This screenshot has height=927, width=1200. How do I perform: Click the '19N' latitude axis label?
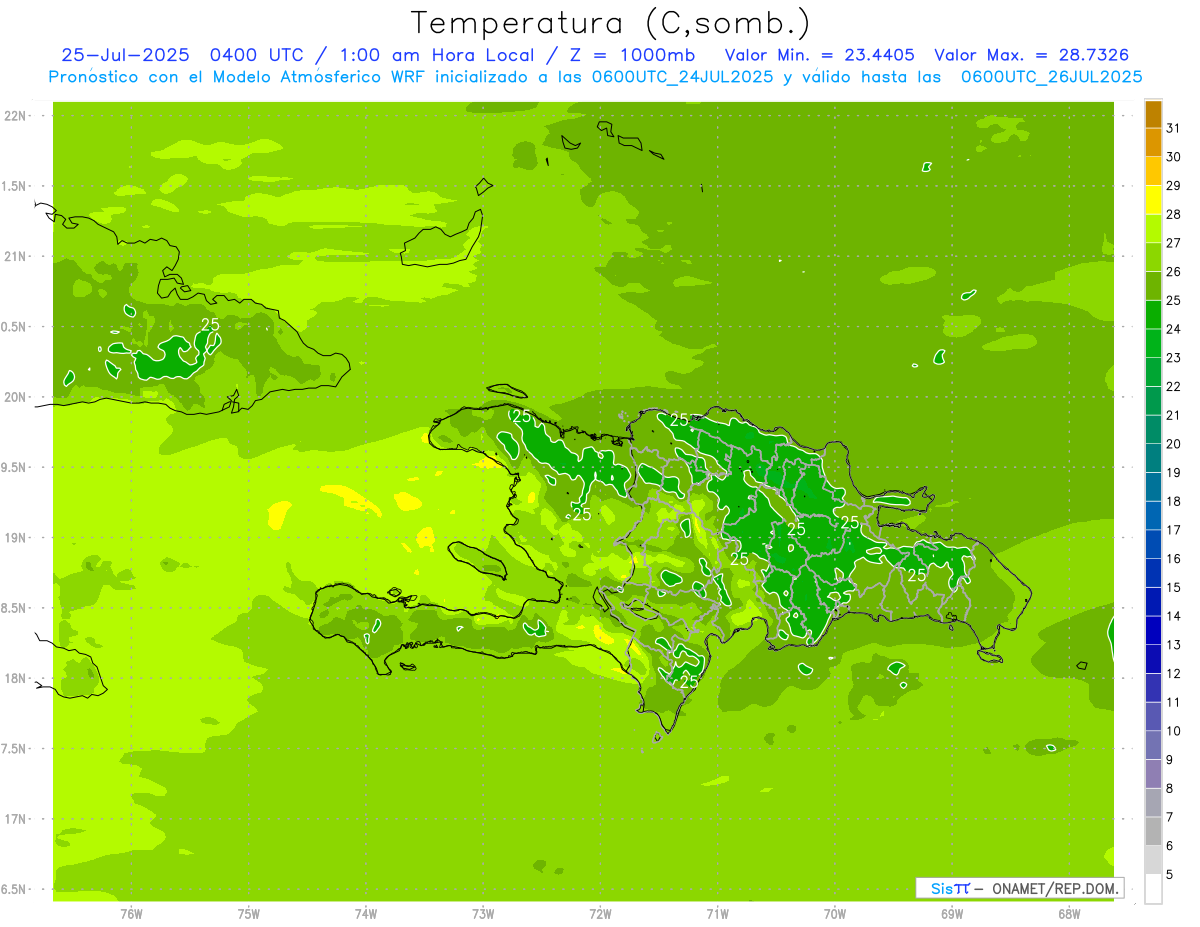pos(14,538)
